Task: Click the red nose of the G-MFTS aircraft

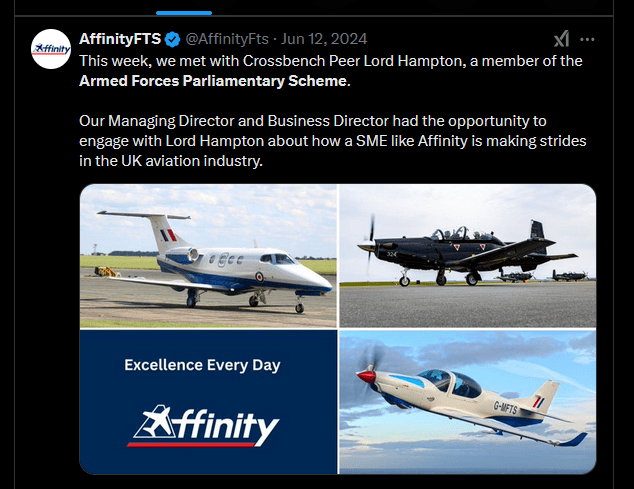Action: 366,377
